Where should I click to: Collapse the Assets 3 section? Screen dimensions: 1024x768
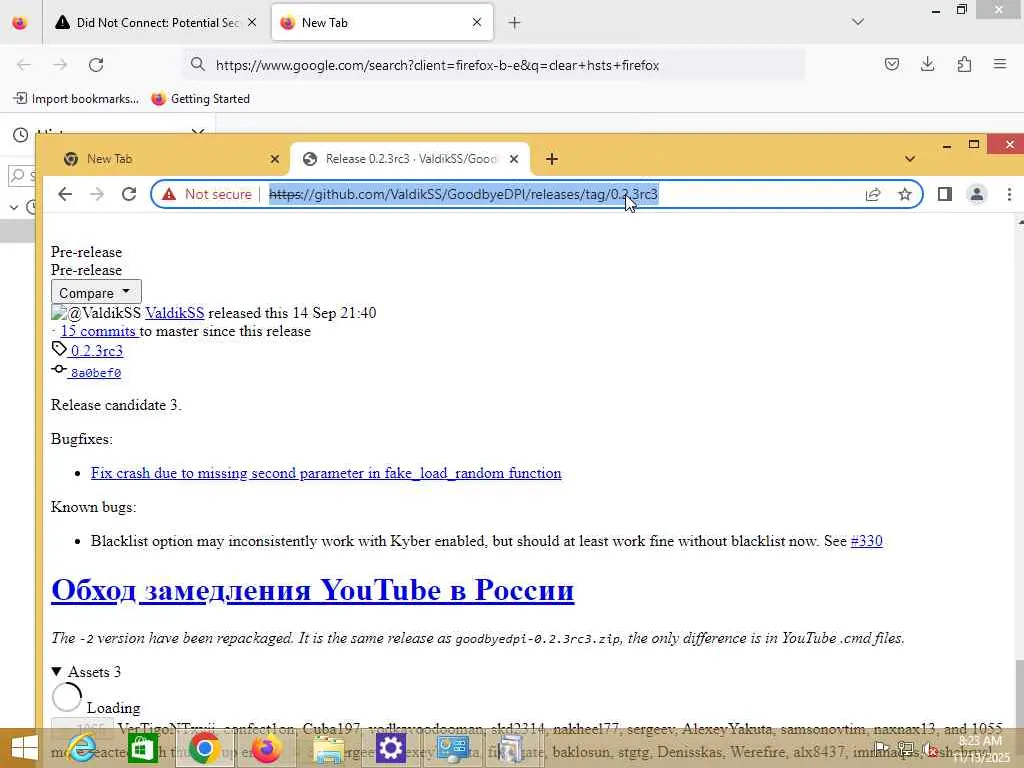[86, 671]
